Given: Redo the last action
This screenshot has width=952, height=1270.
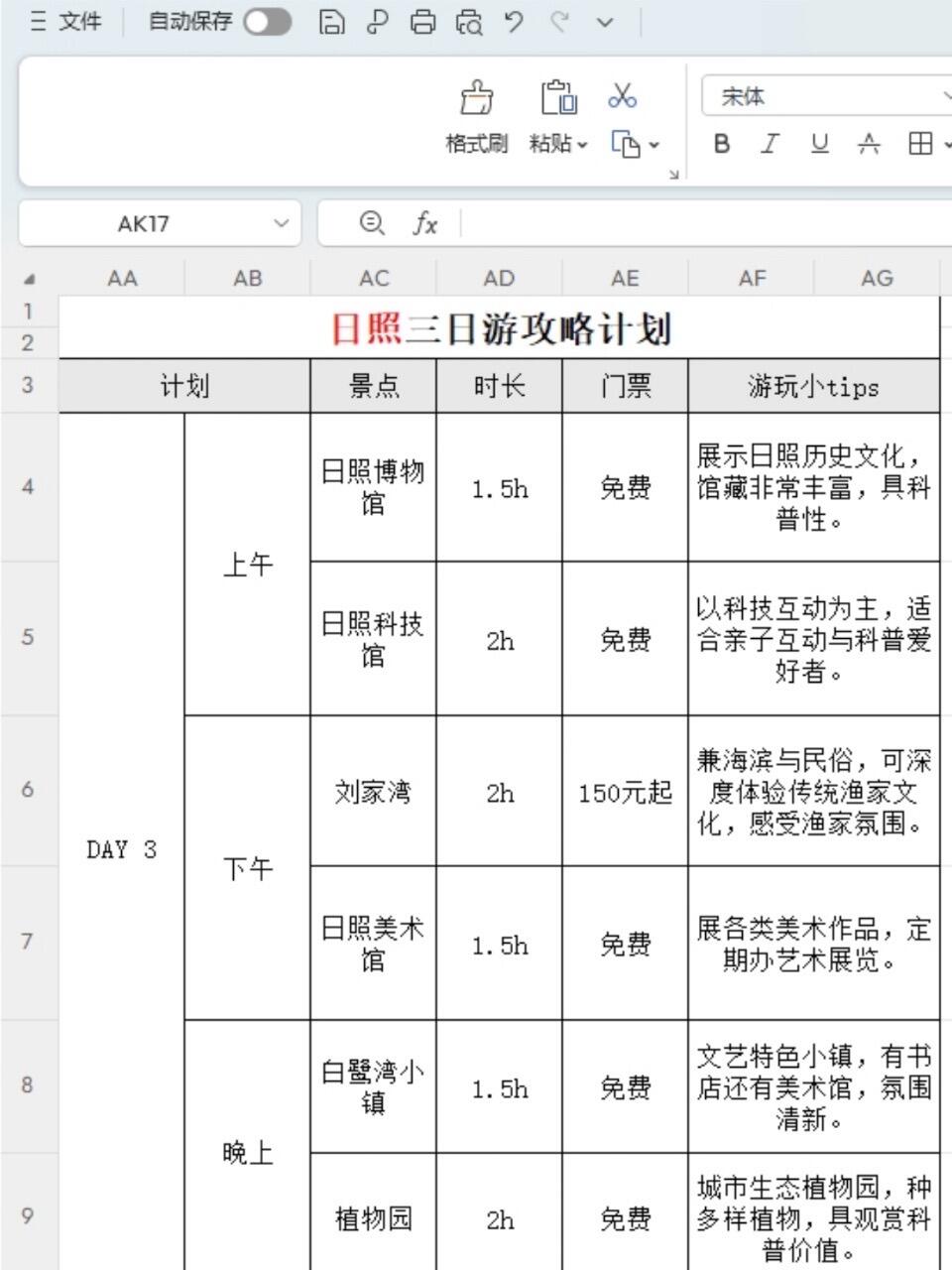Looking at the screenshot, I should (560, 21).
